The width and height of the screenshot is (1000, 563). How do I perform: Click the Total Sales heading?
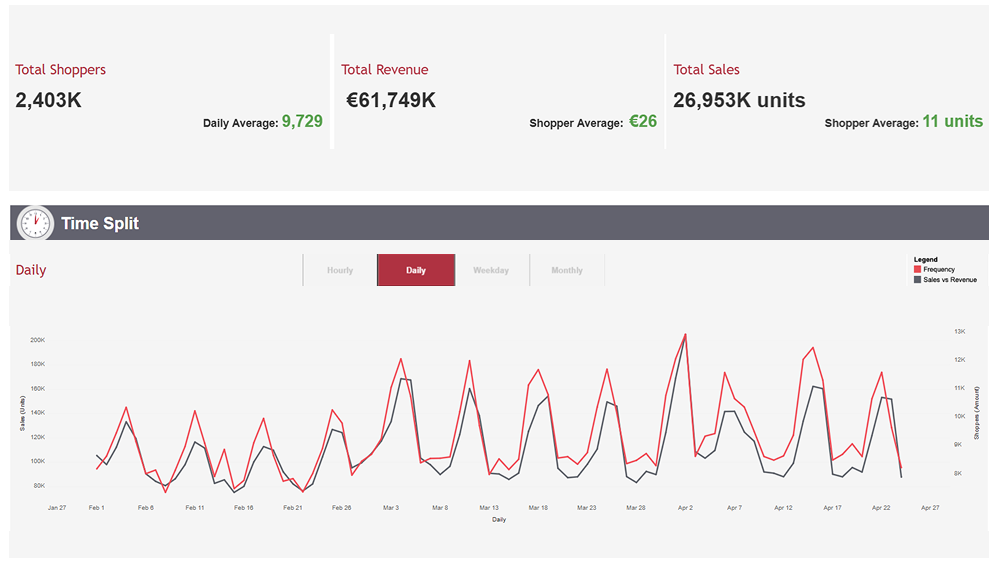tap(707, 69)
